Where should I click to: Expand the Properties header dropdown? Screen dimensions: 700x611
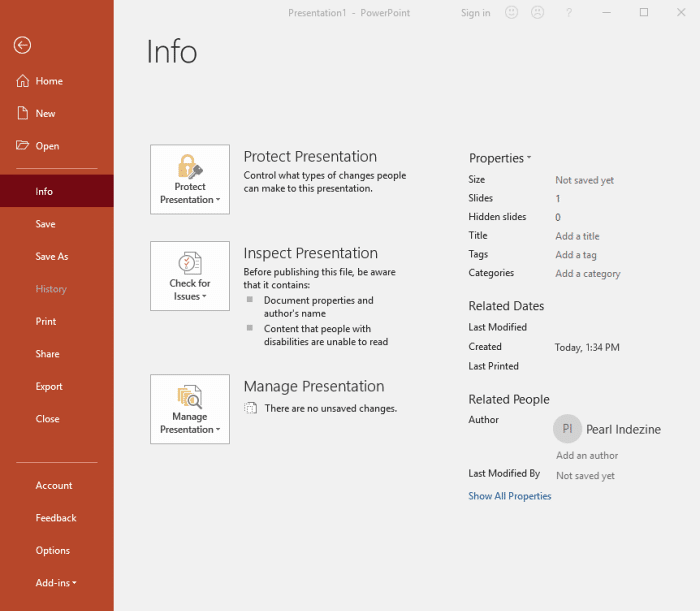[500, 158]
